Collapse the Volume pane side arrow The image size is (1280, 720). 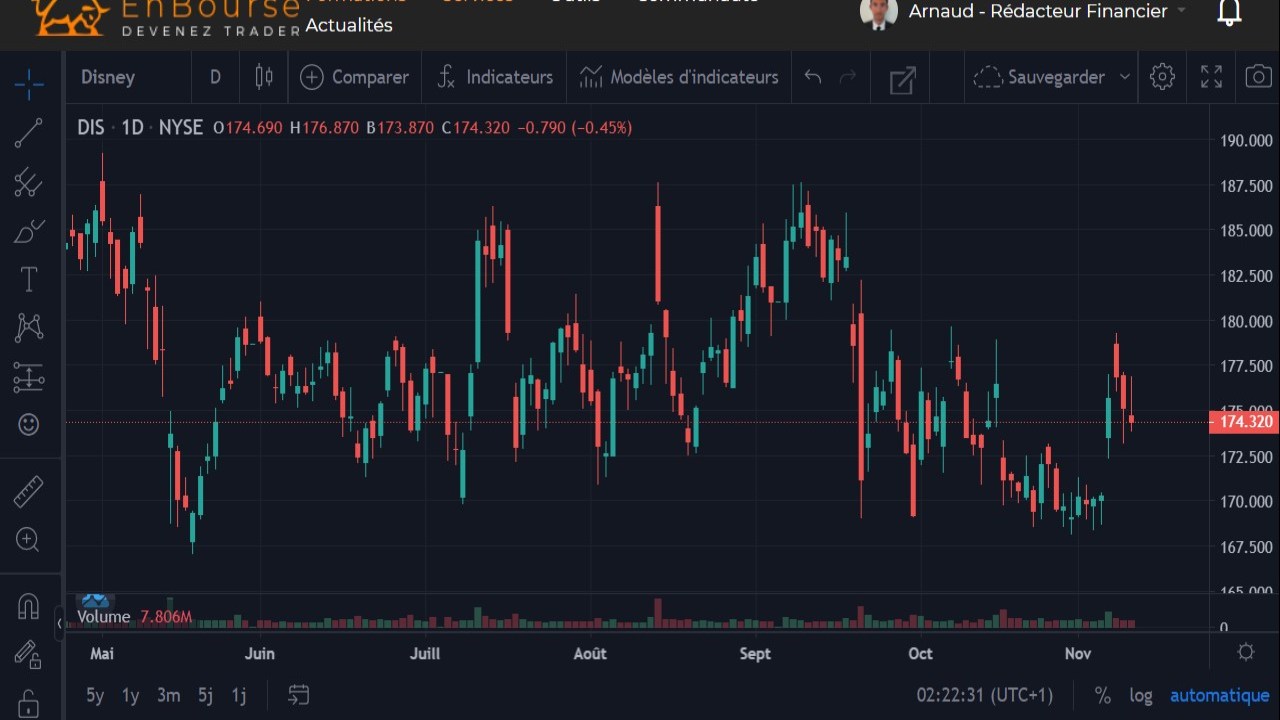pyautogui.click(x=59, y=623)
